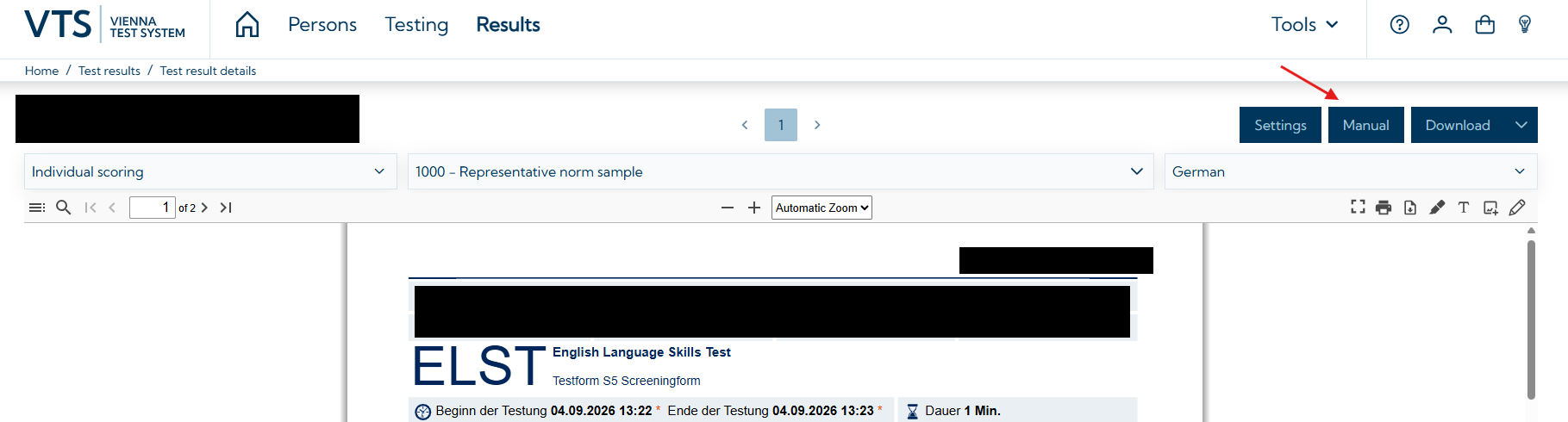
Task: Click the lightbulb tips icon
Action: point(1525,25)
